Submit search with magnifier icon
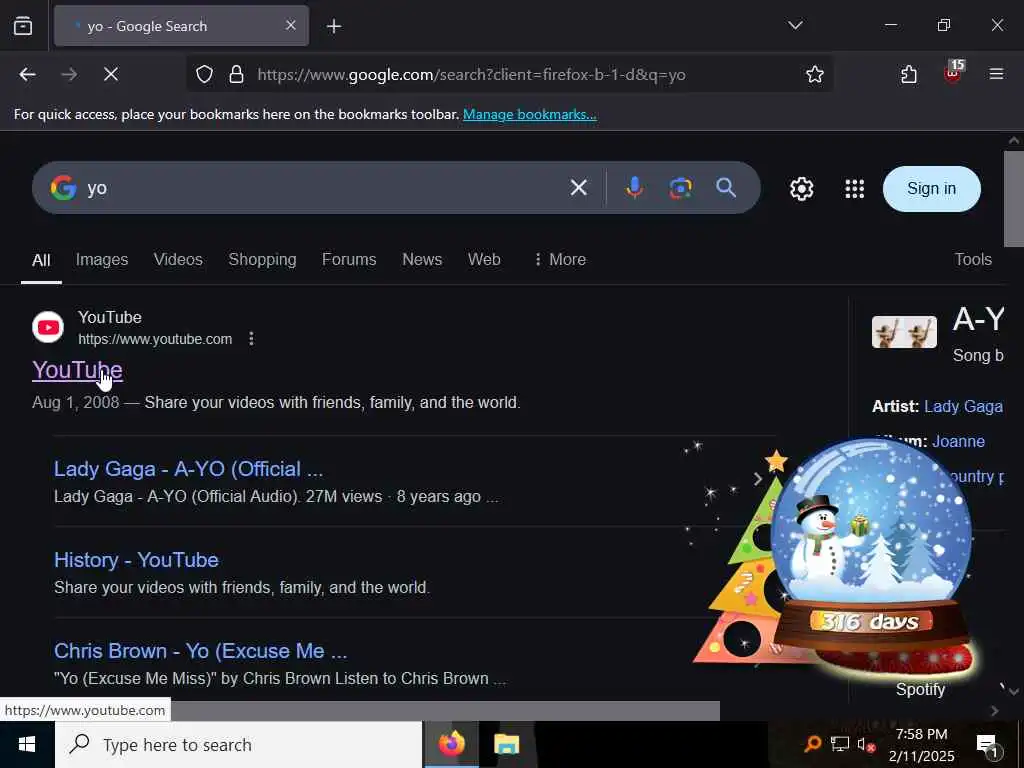 click(726, 188)
